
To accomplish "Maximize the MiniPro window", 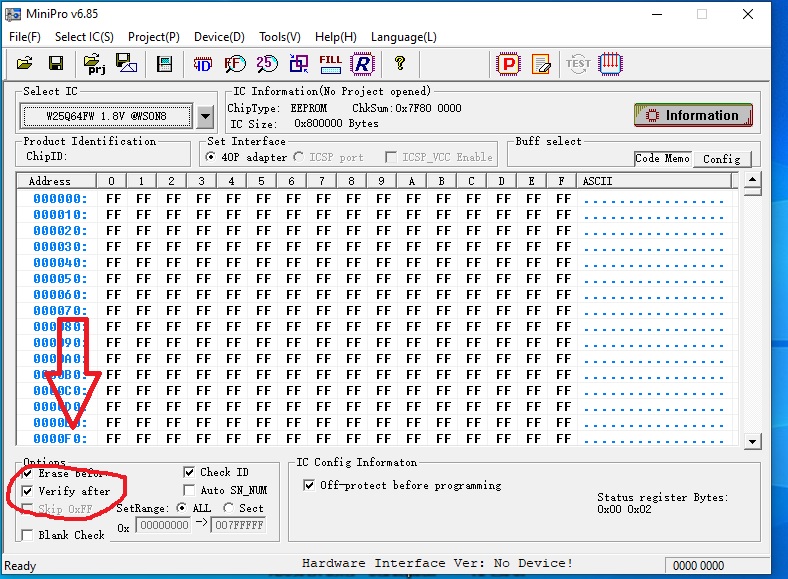I will point(702,14).
